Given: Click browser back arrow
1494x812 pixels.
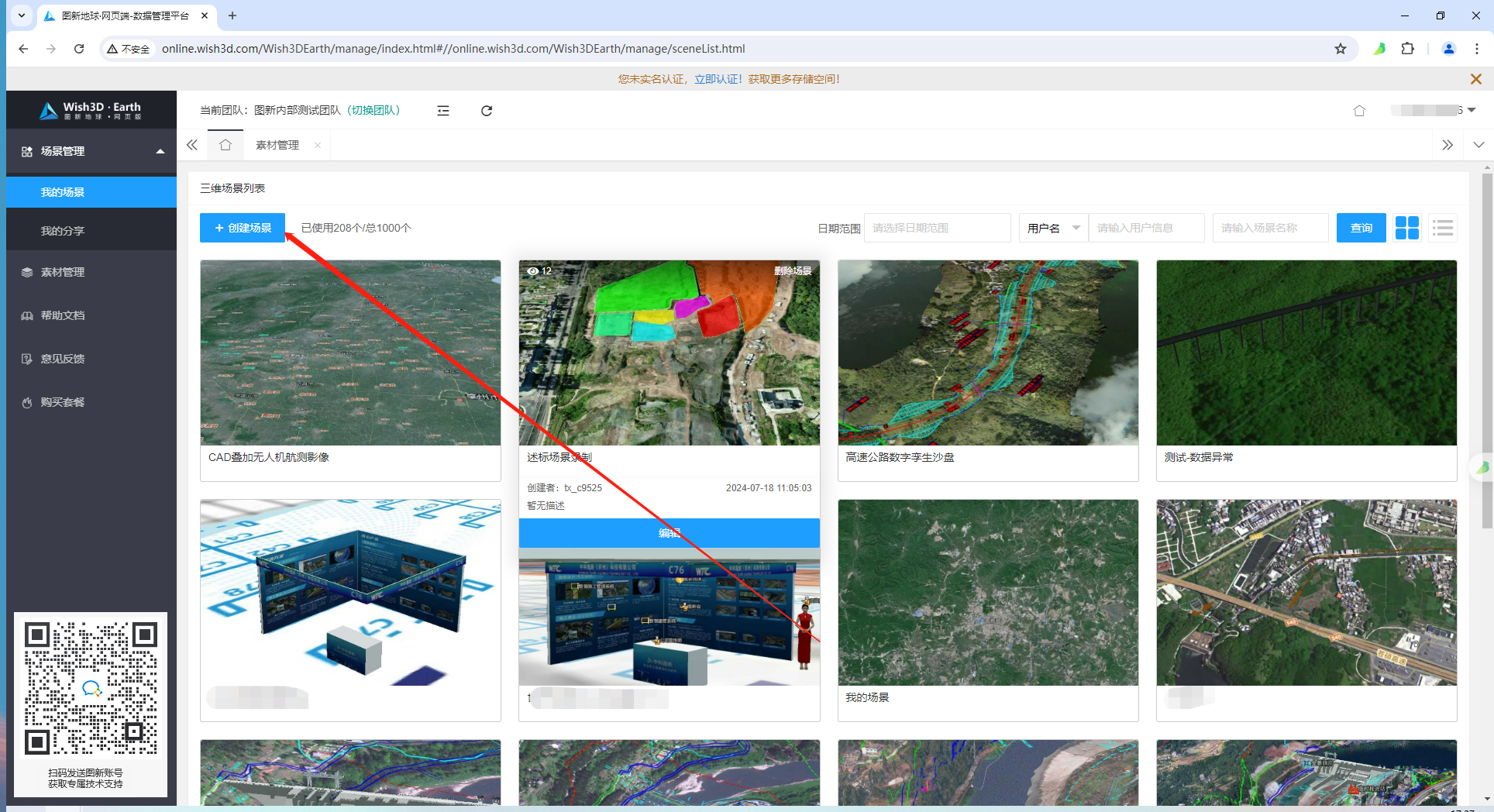Looking at the screenshot, I should pos(23,49).
